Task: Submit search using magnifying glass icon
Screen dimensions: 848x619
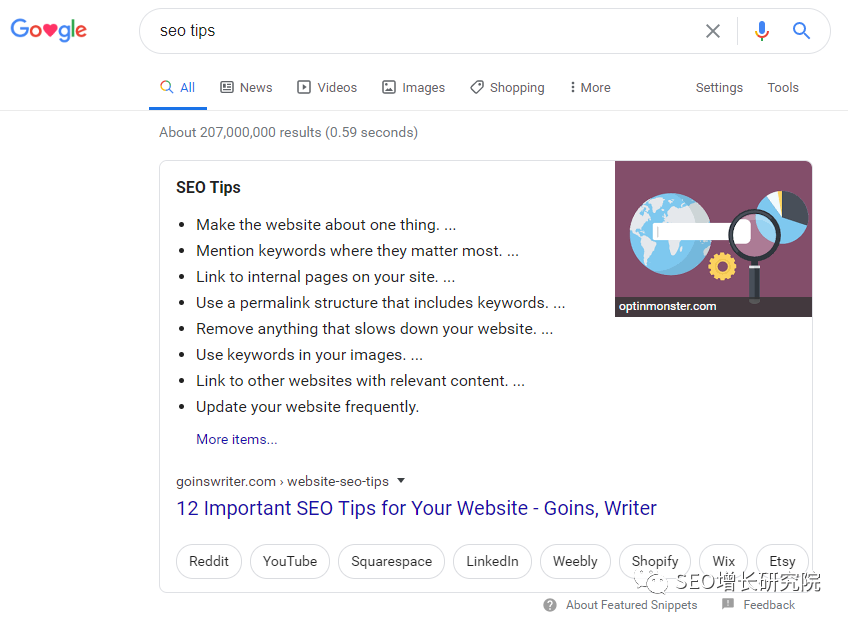Action: tap(801, 31)
